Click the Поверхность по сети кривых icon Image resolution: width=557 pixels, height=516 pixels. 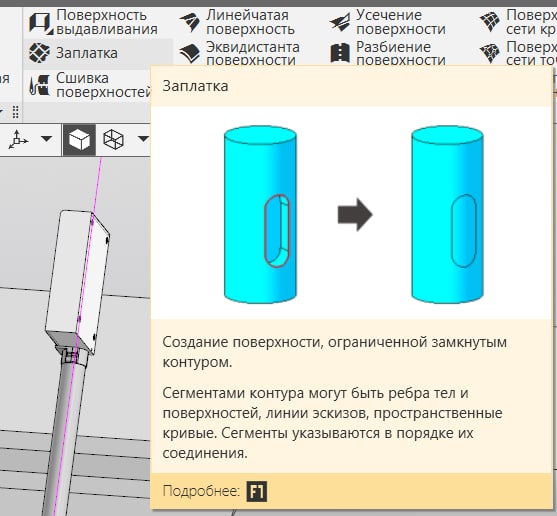[490, 21]
